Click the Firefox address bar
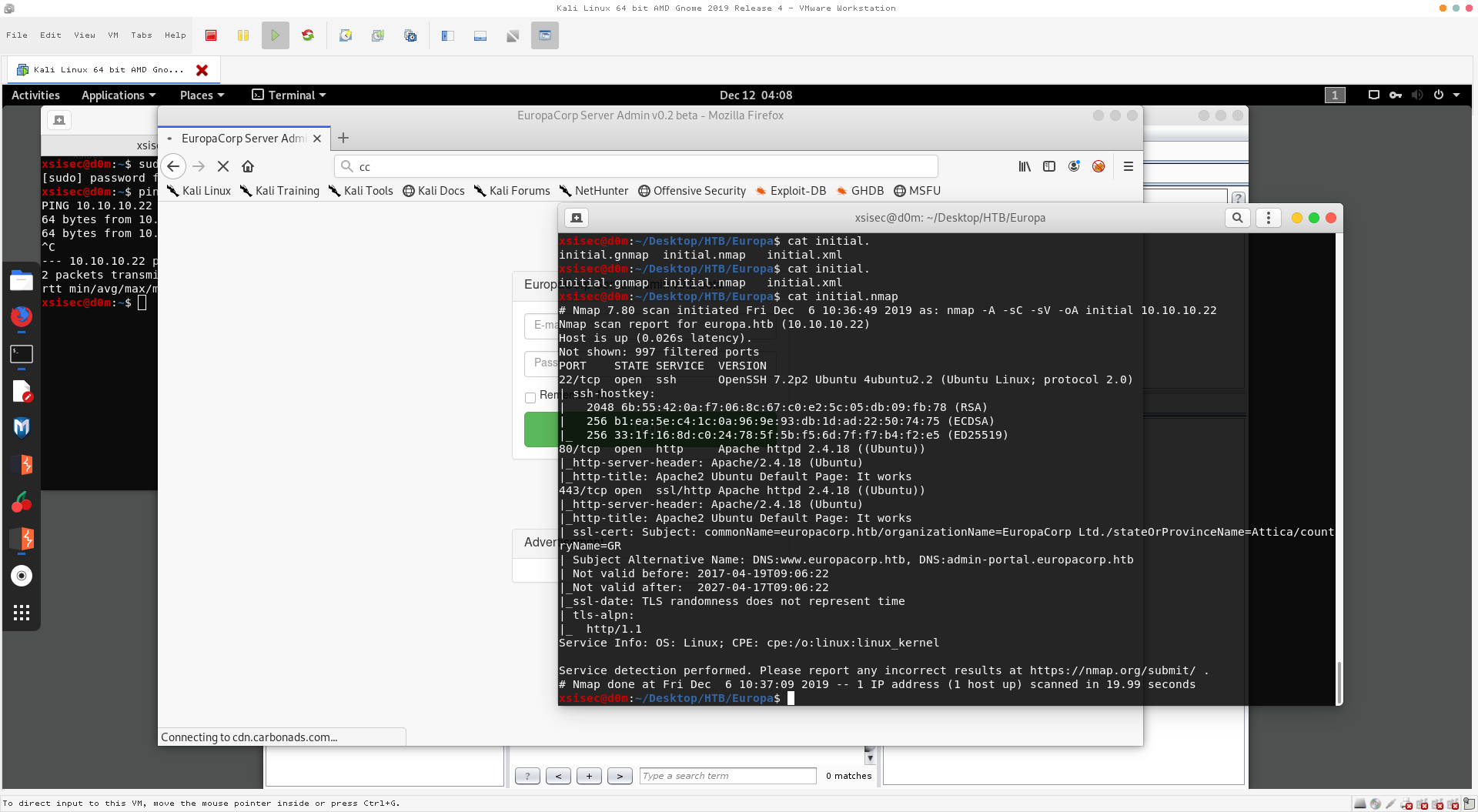 tap(636, 166)
